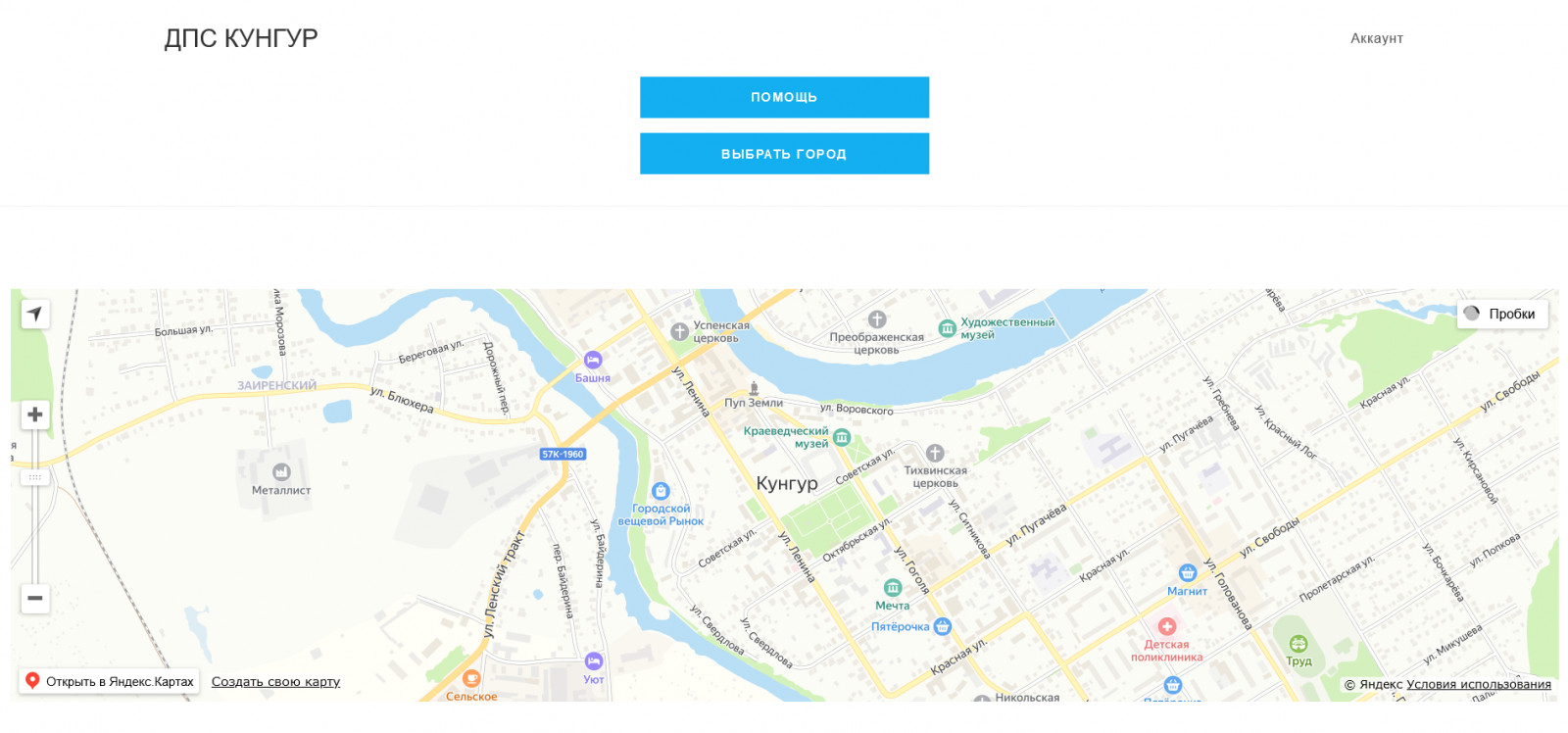Viewport: 1568px width, 733px height.
Task: Open map via Открыть в Яндекс.Картах
Action: [110, 681]
